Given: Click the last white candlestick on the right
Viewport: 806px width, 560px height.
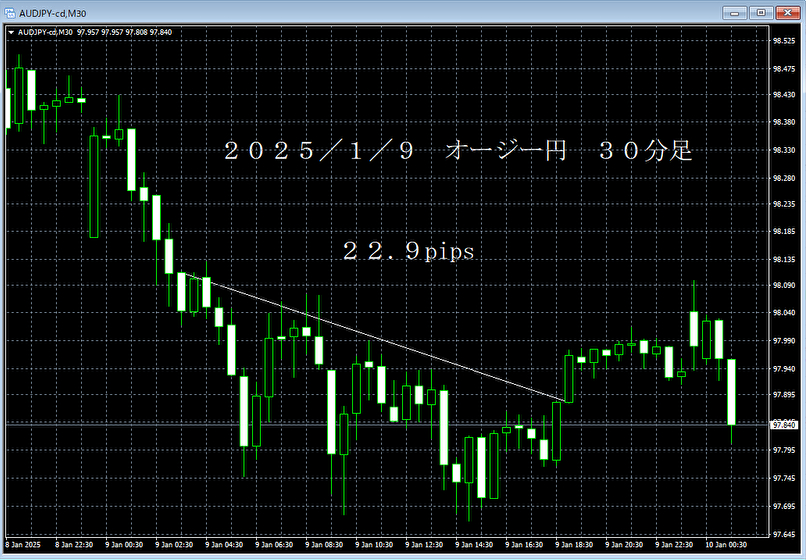Looking at the screenshot, I should click(x=732, y=390).
